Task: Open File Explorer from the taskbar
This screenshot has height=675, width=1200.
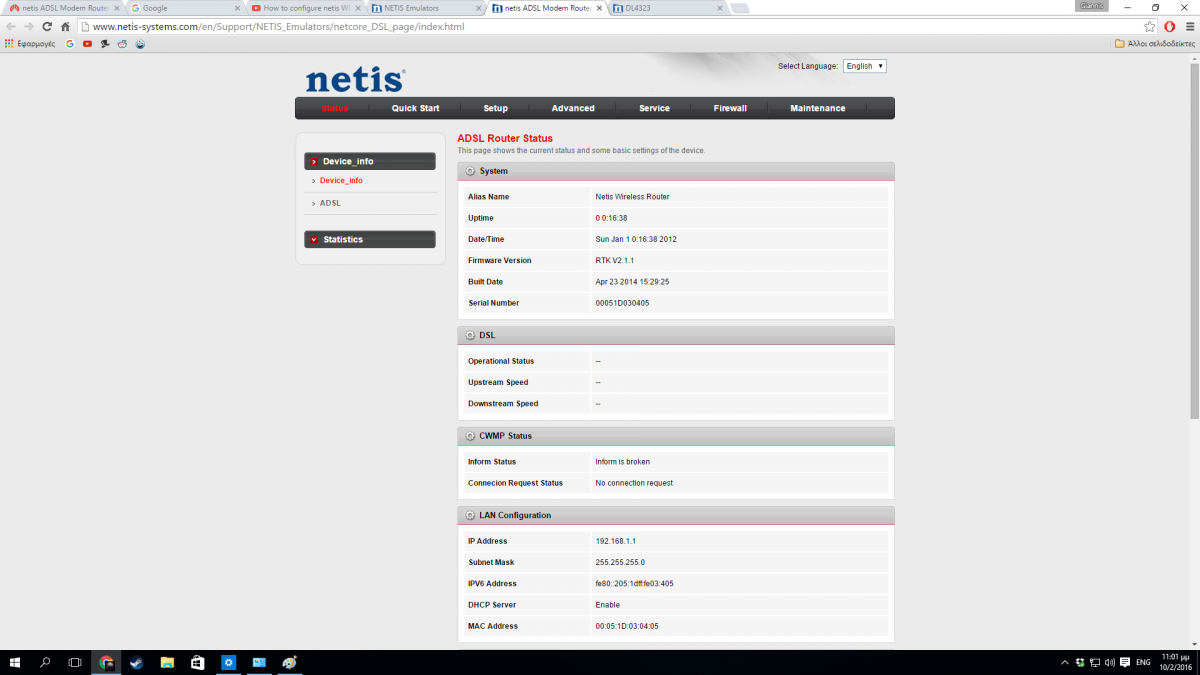Action: pos(167,662)
